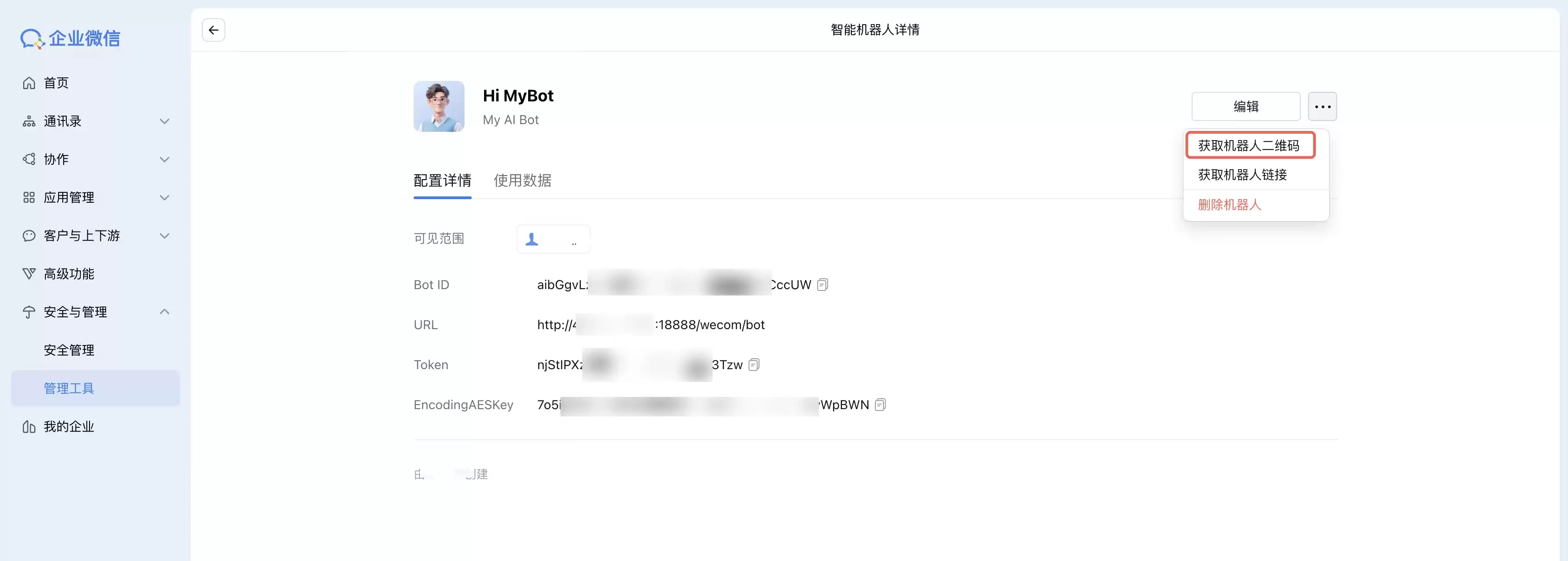The width and height of the screenshot is (1568, 561).
Task: Select the 我的企业 my company icon
Action: [x=29, y=426]
